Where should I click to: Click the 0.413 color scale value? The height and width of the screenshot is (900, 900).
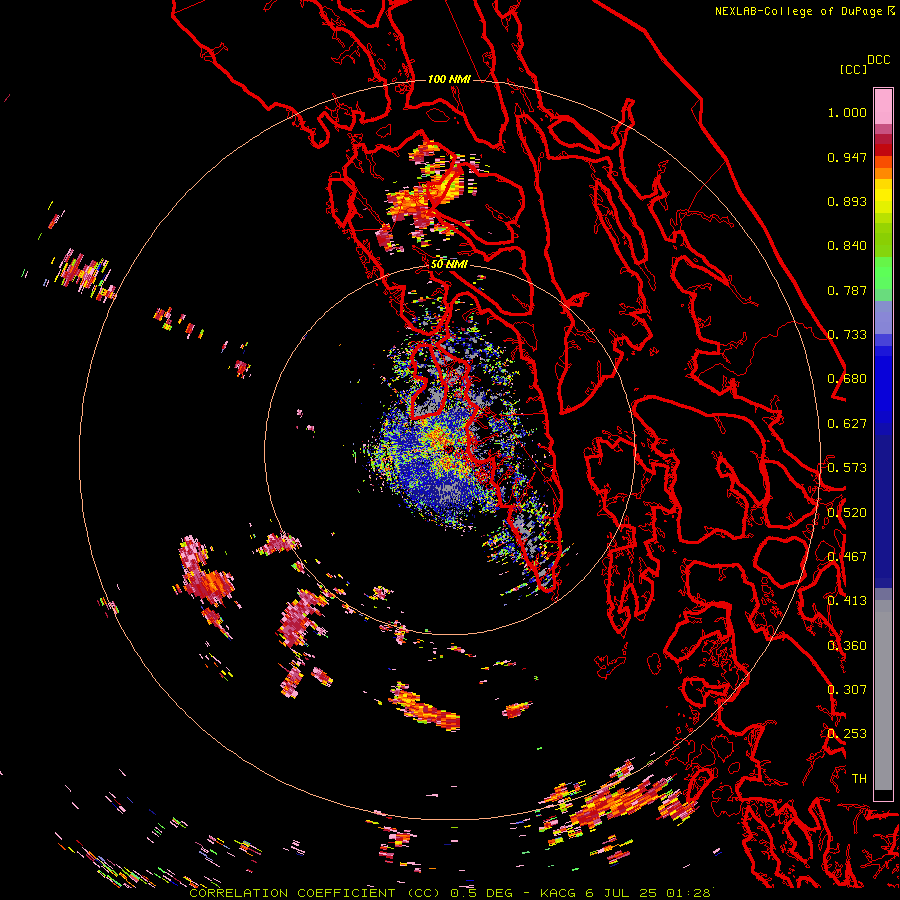point(847,601)
